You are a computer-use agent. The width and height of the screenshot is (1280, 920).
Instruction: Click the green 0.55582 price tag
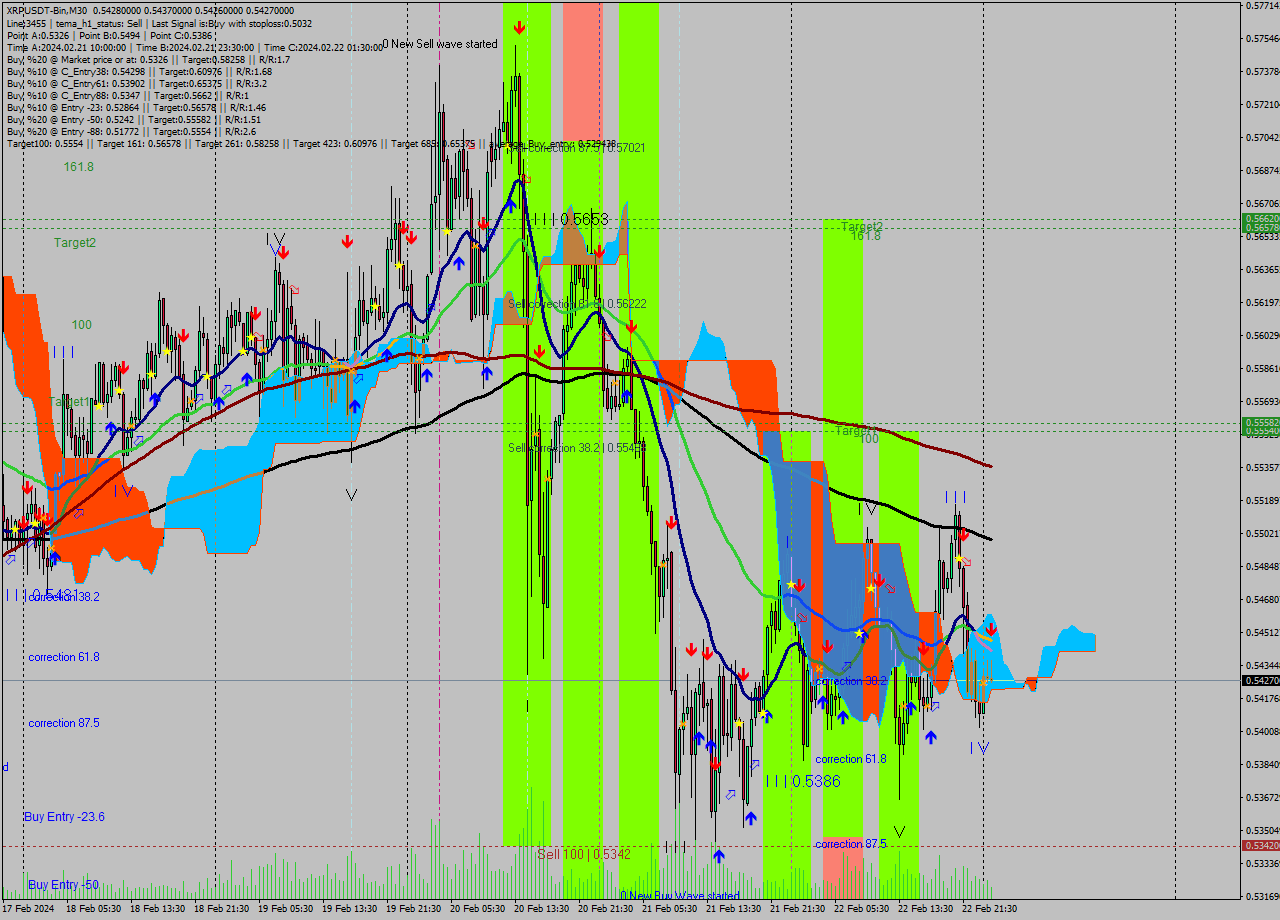coord(1261,422)
